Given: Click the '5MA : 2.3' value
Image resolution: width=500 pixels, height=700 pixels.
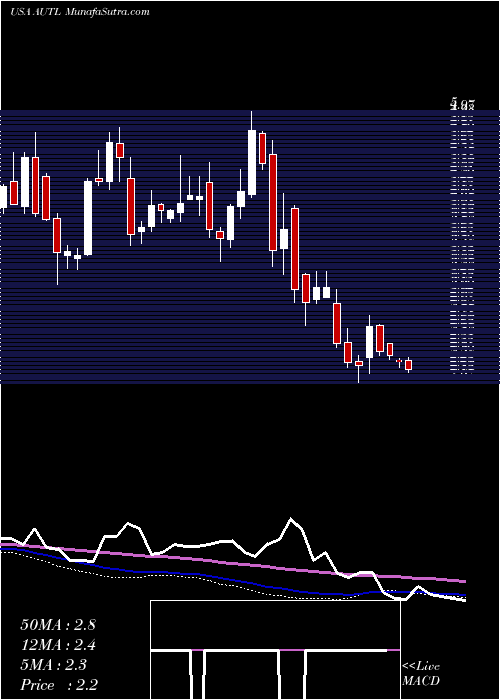Looking at the screenshot, I should [54, 665].
